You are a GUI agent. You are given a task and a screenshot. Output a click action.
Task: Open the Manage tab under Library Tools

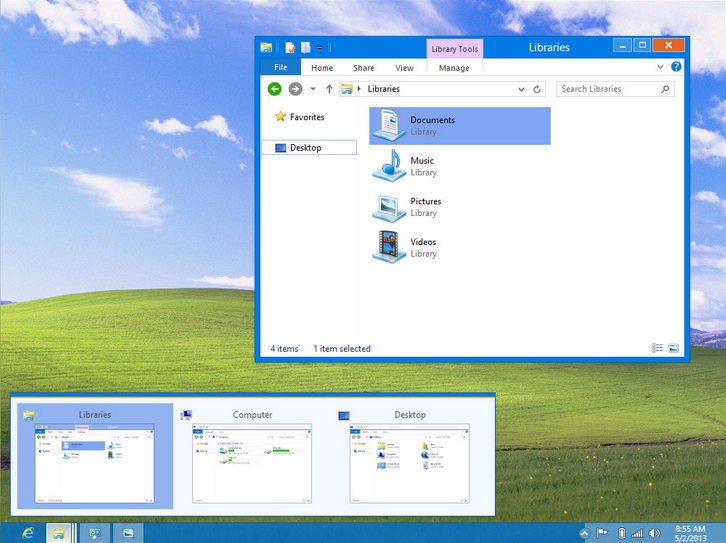[x=454, y=68]
